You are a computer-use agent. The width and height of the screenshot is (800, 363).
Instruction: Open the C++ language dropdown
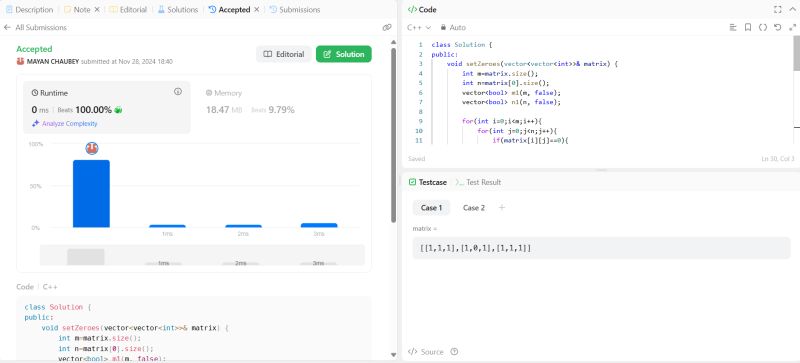[419, 28]
